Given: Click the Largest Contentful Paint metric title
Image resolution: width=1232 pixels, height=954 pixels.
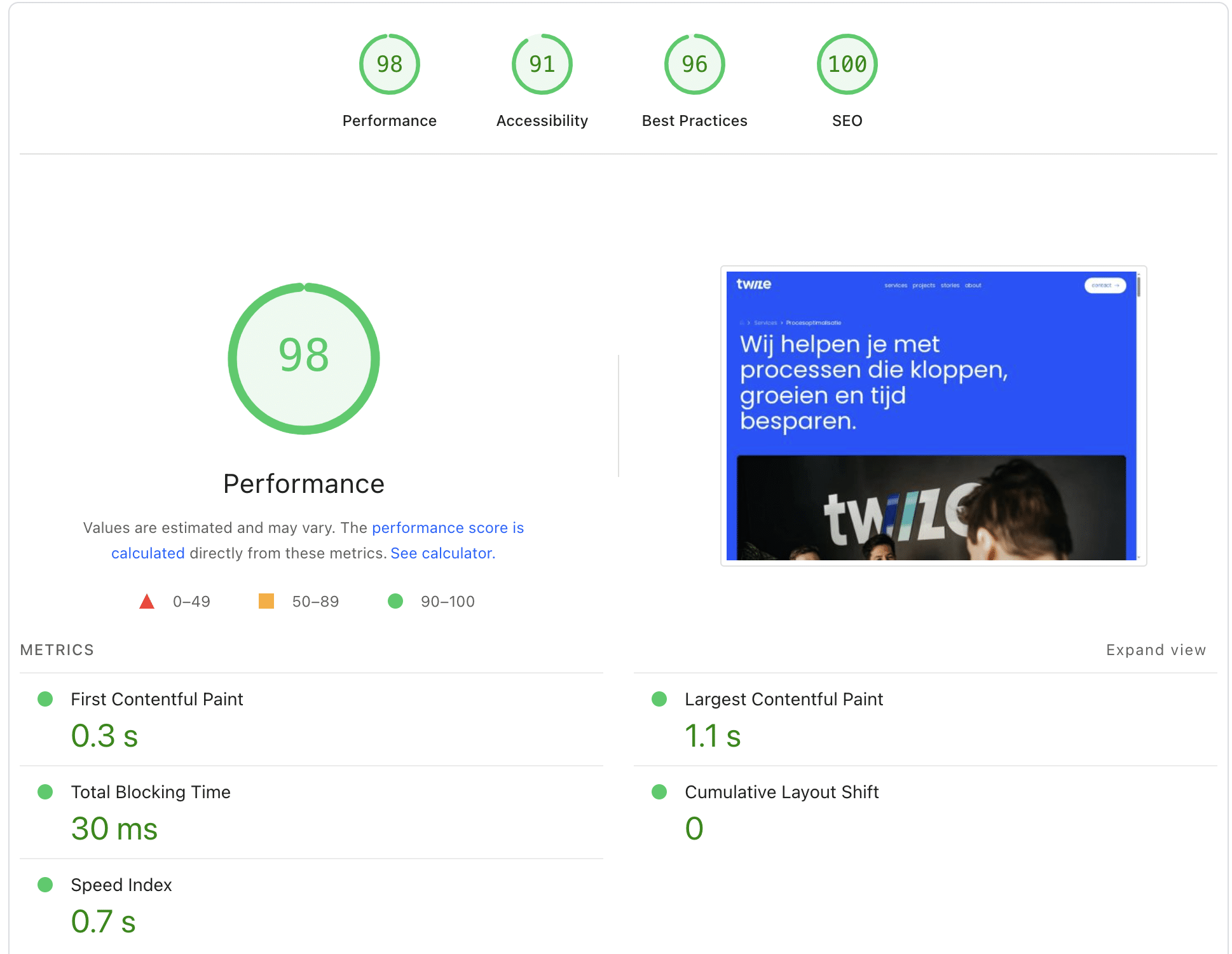Looking at the screenshot, I should (x=784, y=699).
